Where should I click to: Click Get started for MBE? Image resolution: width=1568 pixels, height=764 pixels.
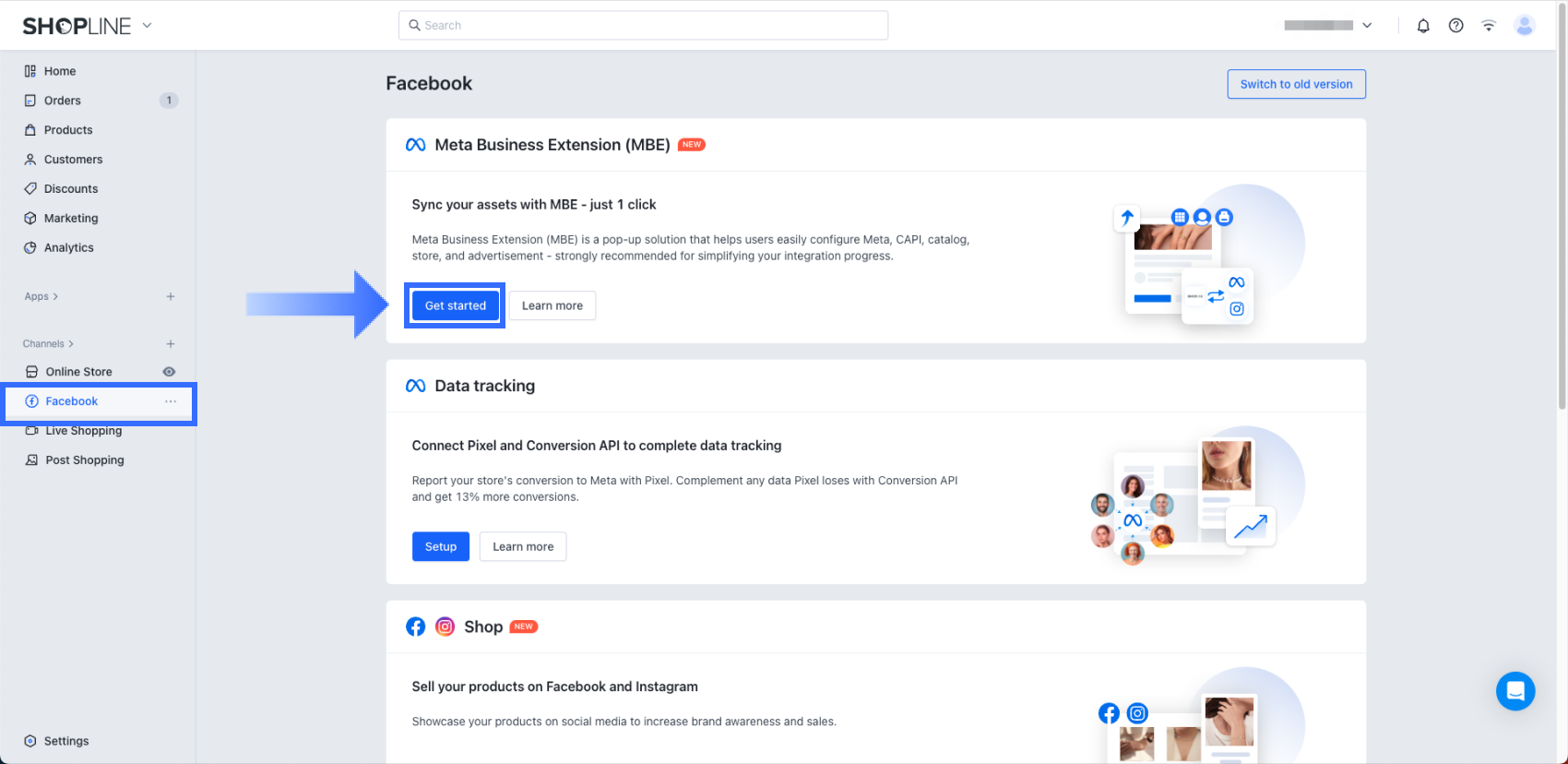pyautogui.click(x=455, y=305)
